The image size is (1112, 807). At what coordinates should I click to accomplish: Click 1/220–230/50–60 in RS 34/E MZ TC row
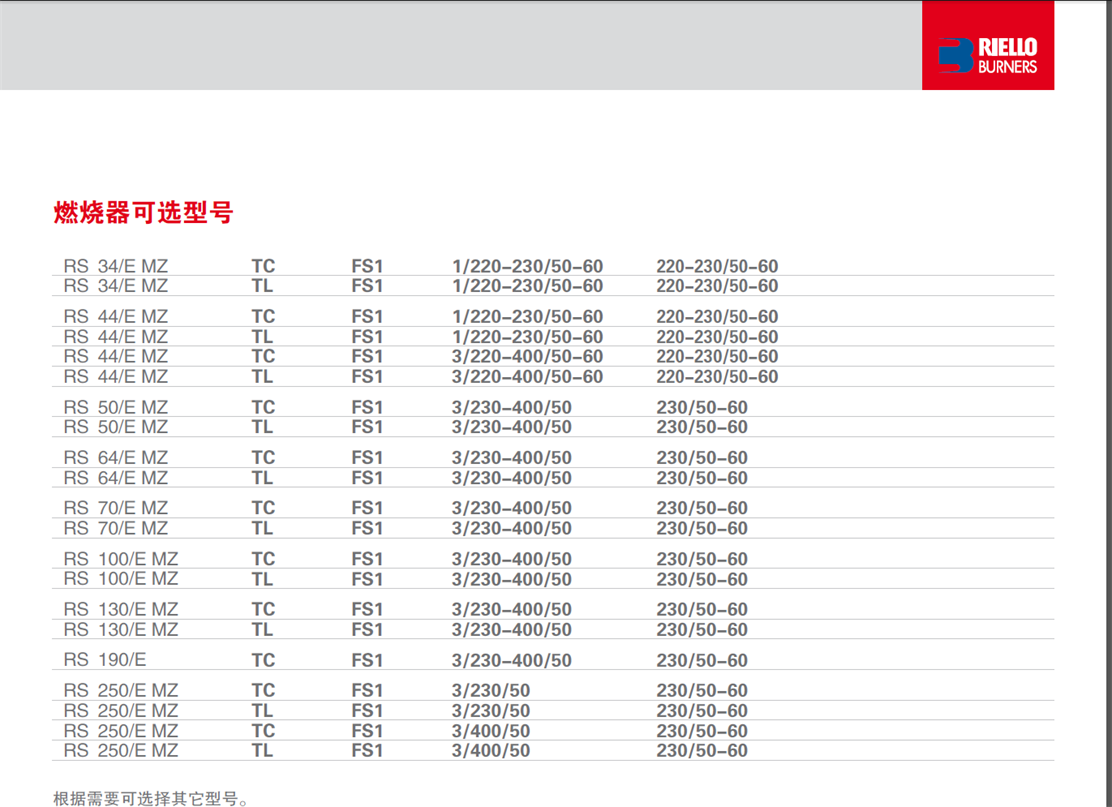coord(528,267)
